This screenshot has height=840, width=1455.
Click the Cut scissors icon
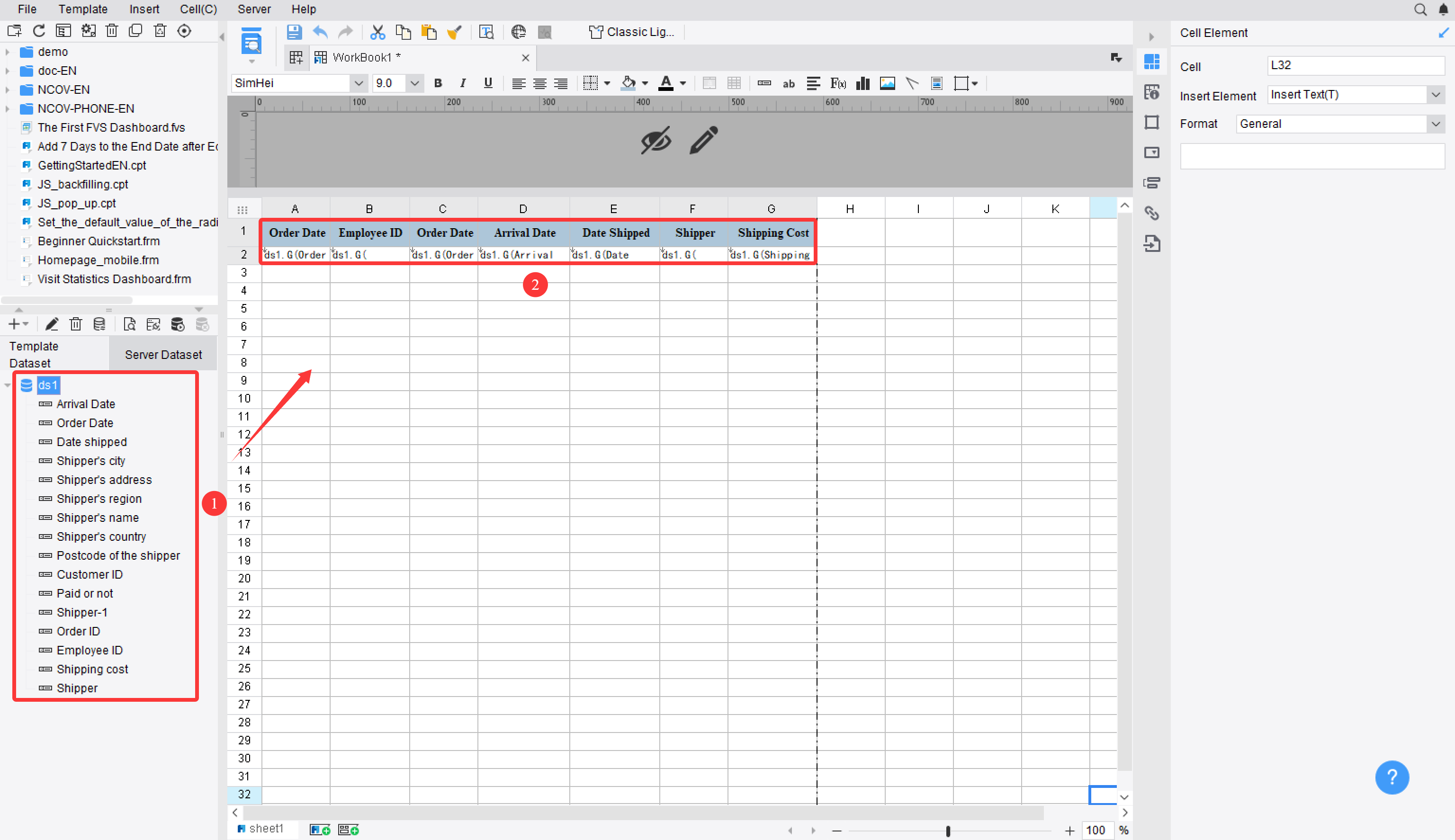tap(377, 32)
